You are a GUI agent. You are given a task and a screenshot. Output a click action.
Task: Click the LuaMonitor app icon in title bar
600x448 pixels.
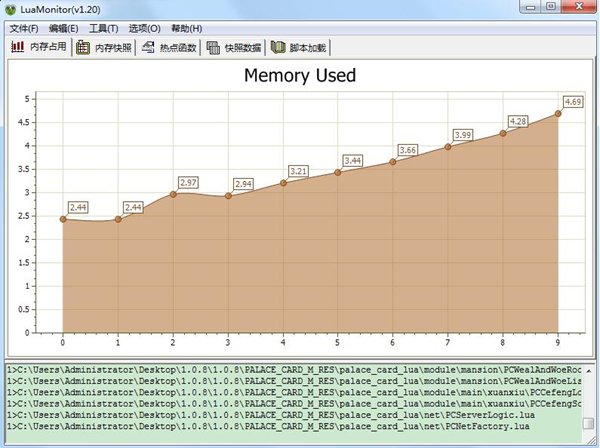click(x=11, y=10)
